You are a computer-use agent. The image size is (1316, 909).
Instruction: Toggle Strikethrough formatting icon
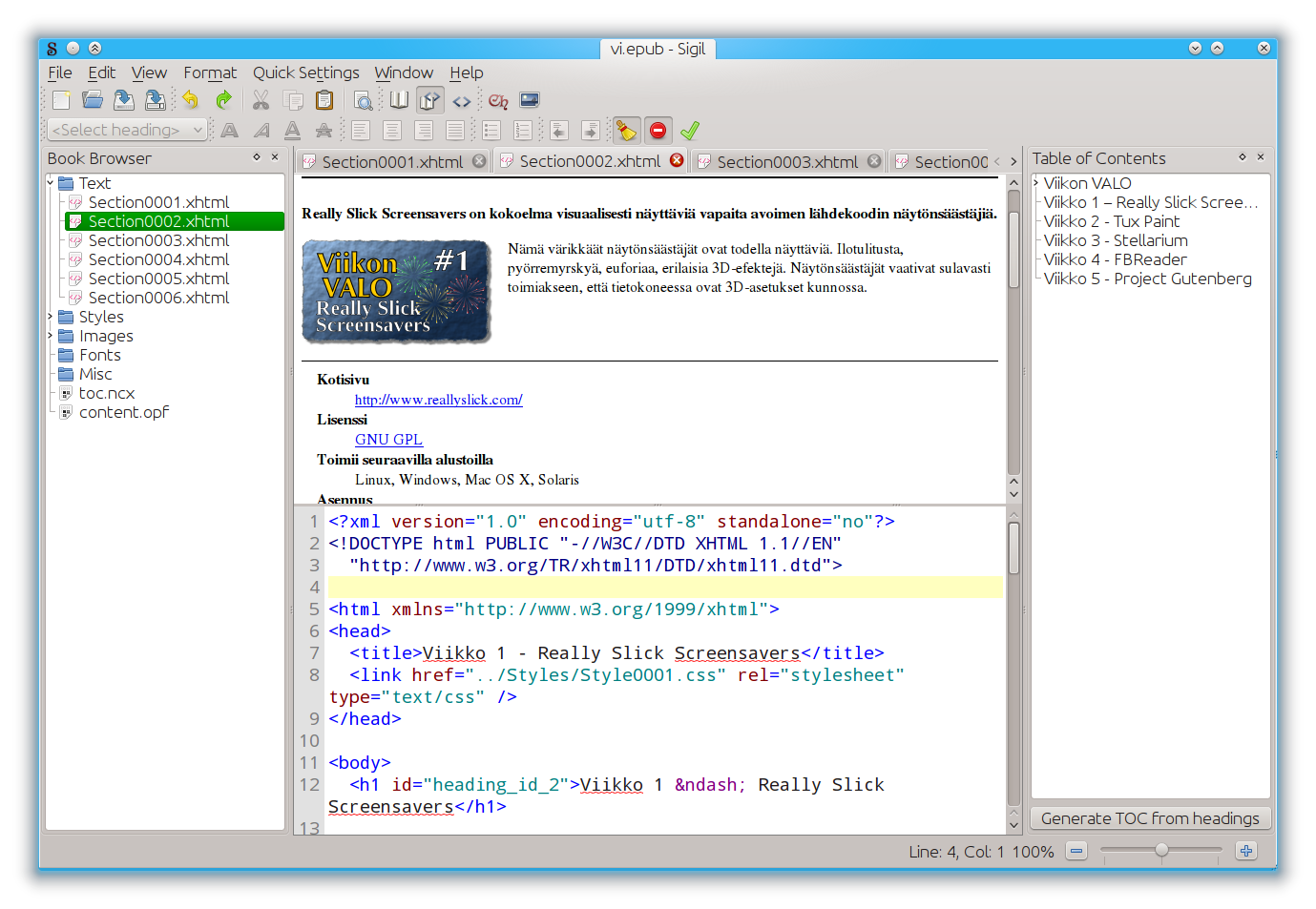coord(324,131)
